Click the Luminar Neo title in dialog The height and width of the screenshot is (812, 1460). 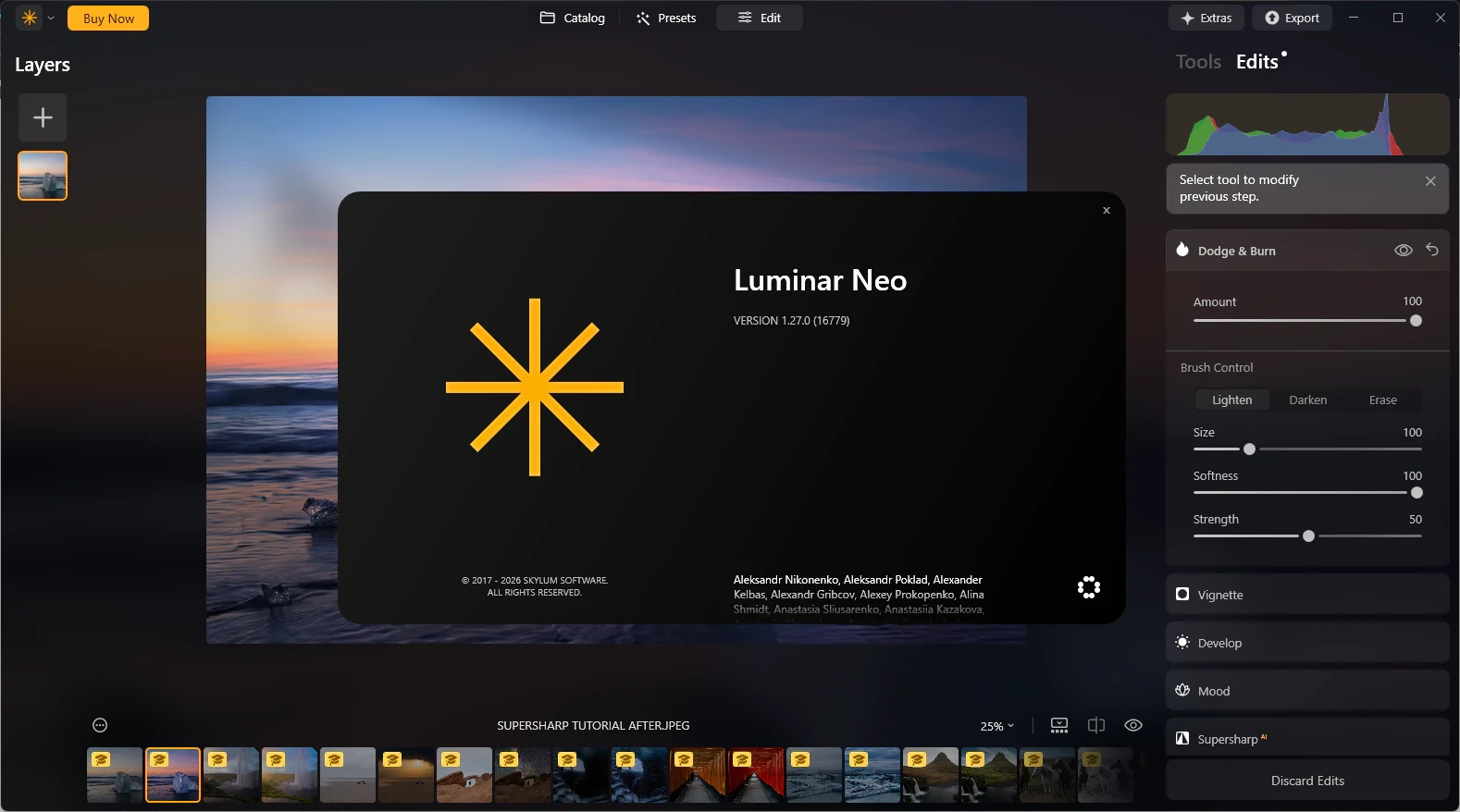pyautogui.click(x=820, y=280)
